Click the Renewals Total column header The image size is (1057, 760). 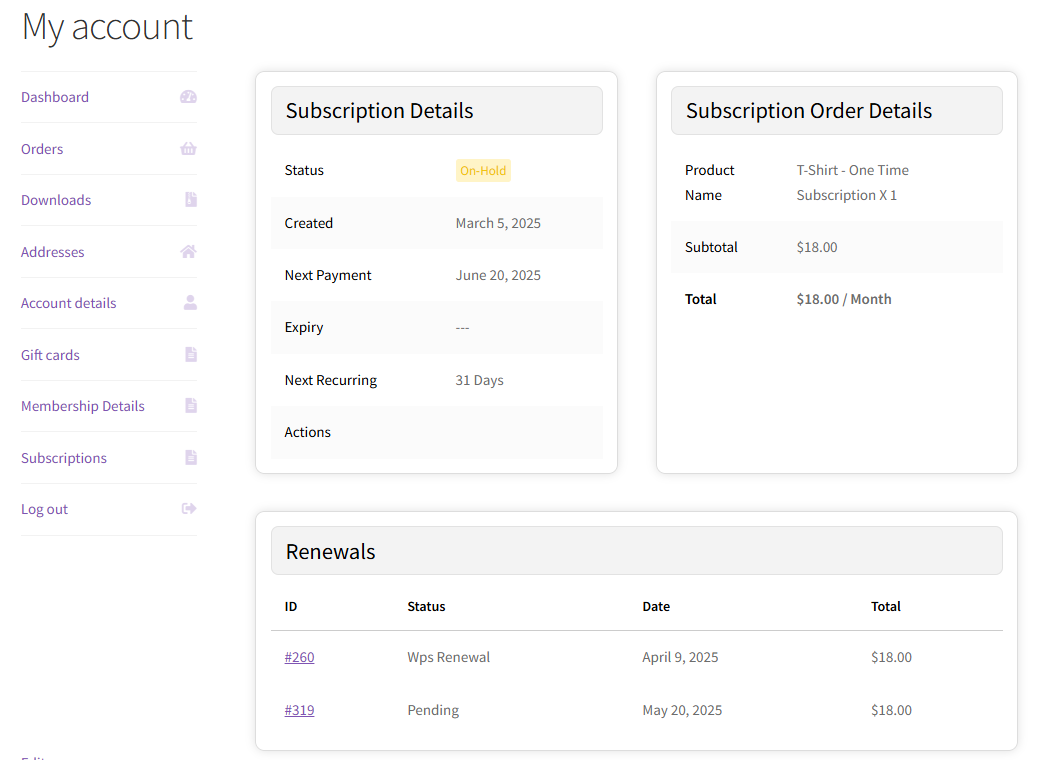click(x=886, y=606)
